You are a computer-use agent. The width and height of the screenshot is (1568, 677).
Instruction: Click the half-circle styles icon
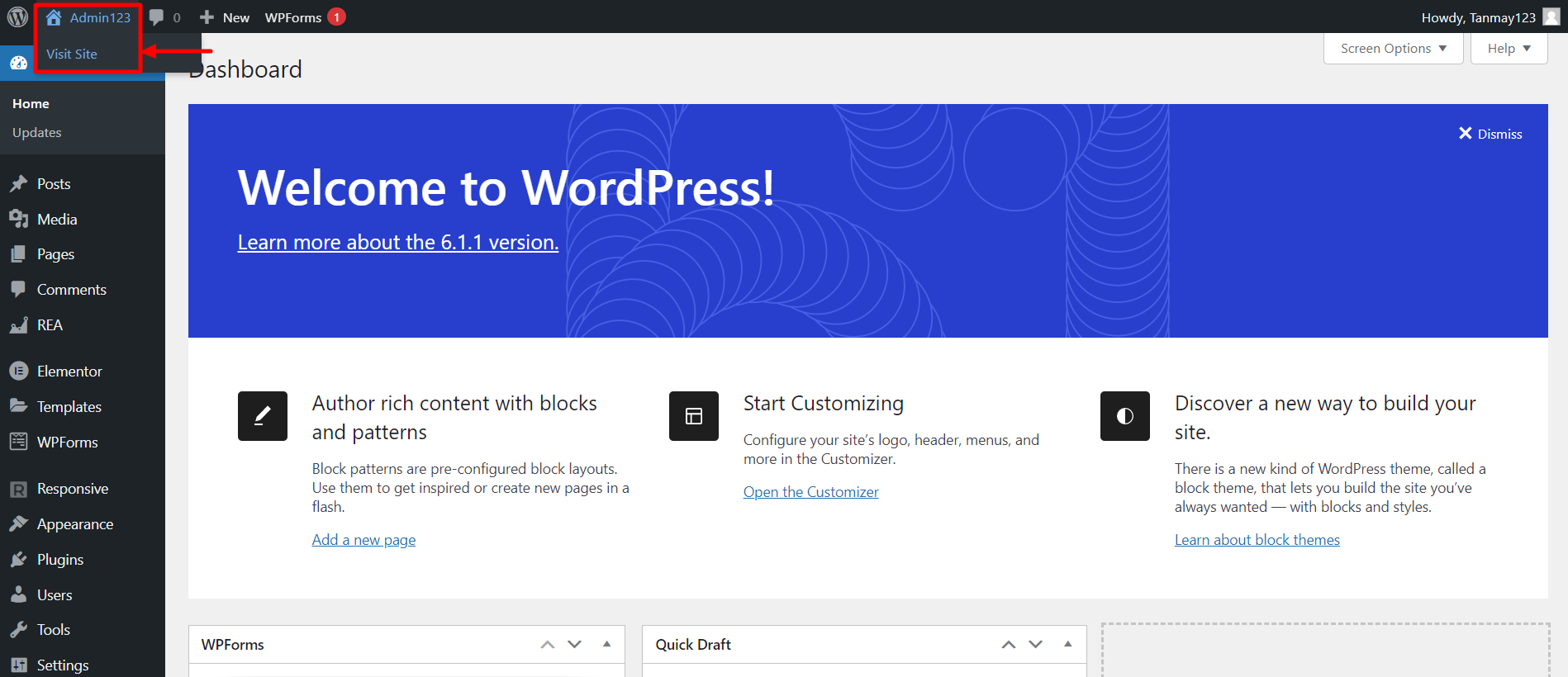tap(1125, 416)
